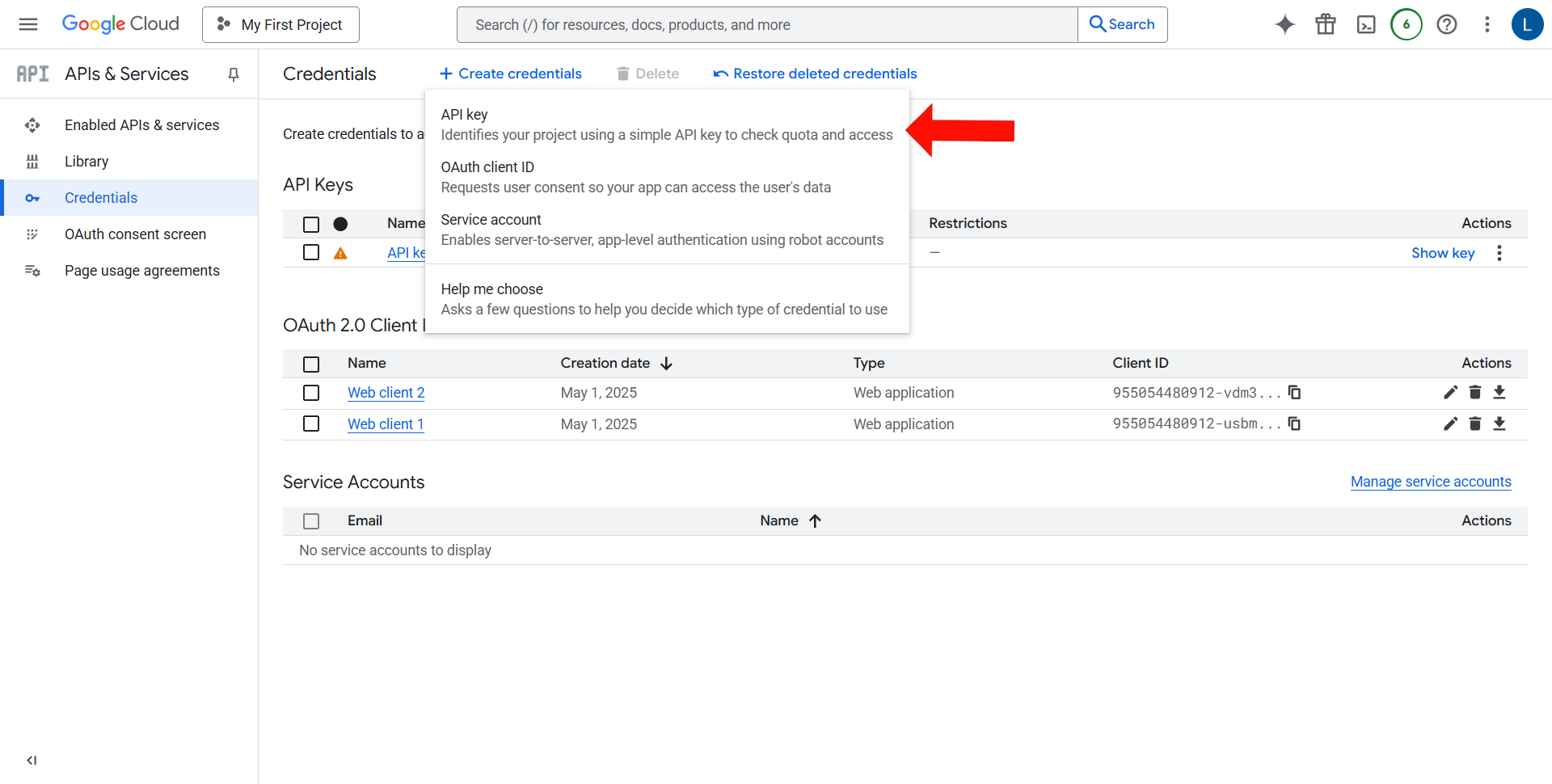
Task: Open the Gemini AI sparkle icon
Action: click(1285, 24)
